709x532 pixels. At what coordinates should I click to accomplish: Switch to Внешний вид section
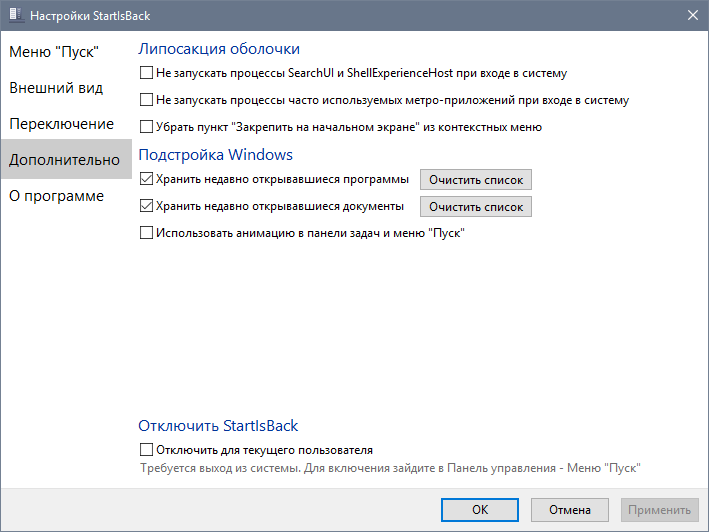tap(56, 88)
